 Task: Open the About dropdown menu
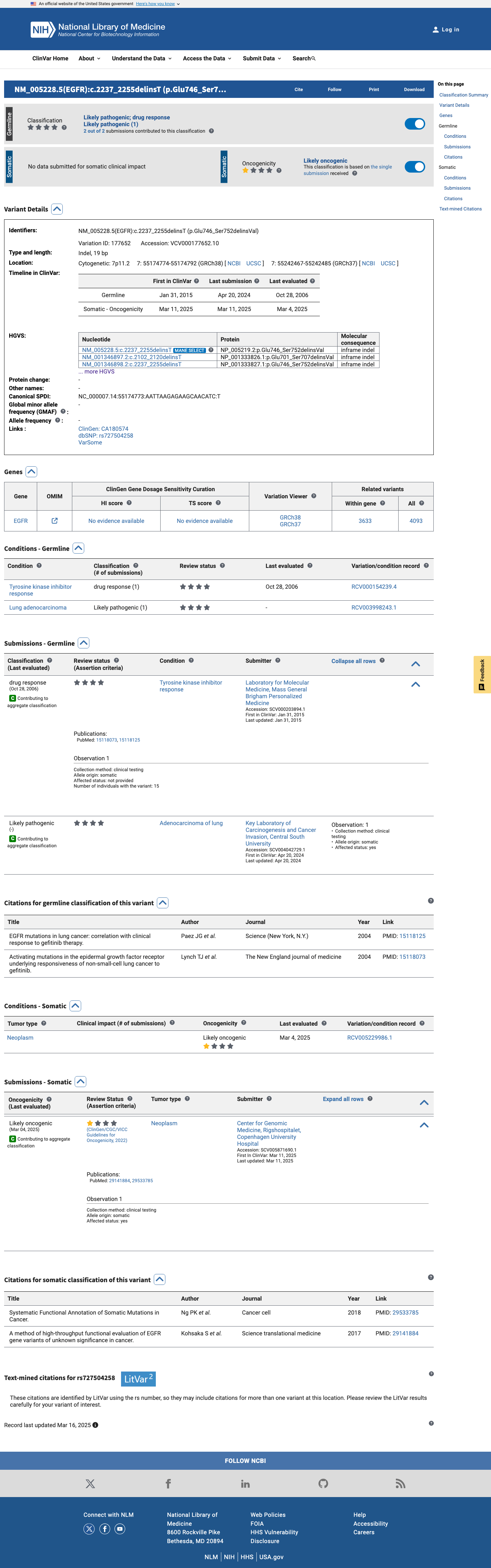pos(89,58)
